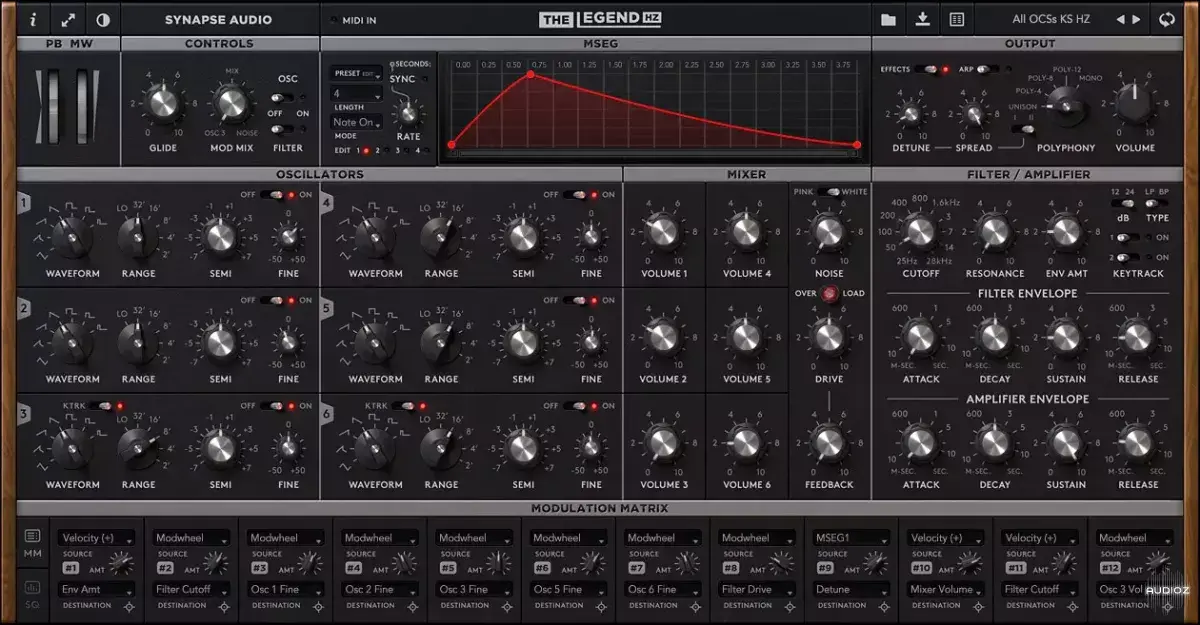Click the #9 modulation slot button
Viewport: 1200px width, 625px height.
(x=825, y=568)
